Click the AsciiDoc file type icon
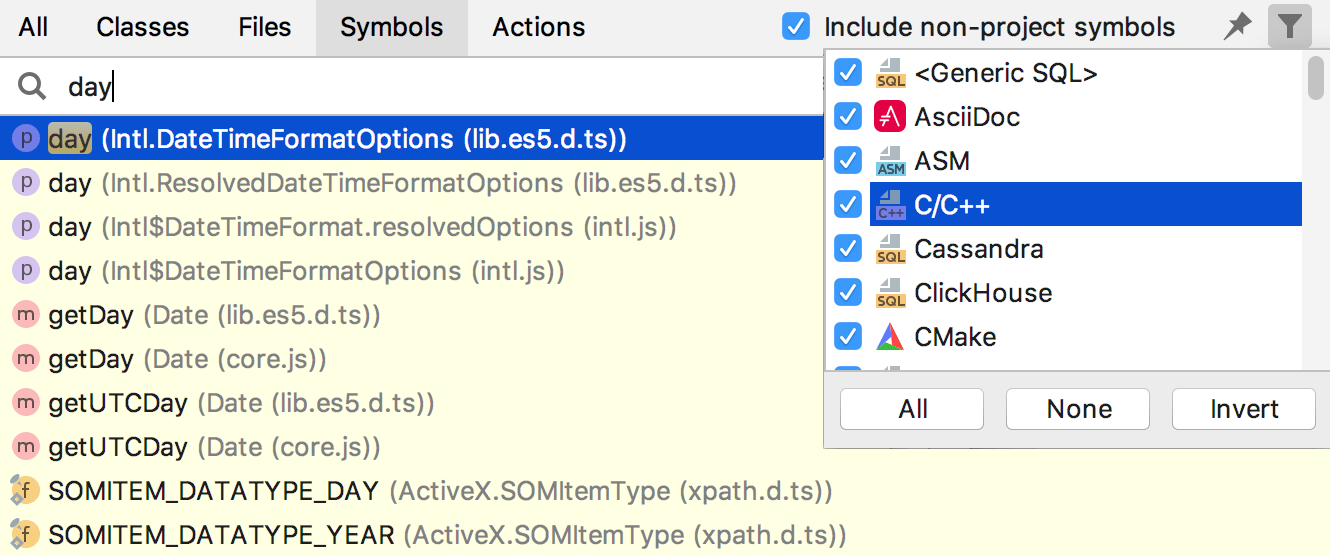Image resolution: width=1330 pixels, height=556 pixels. click(890, 117)
